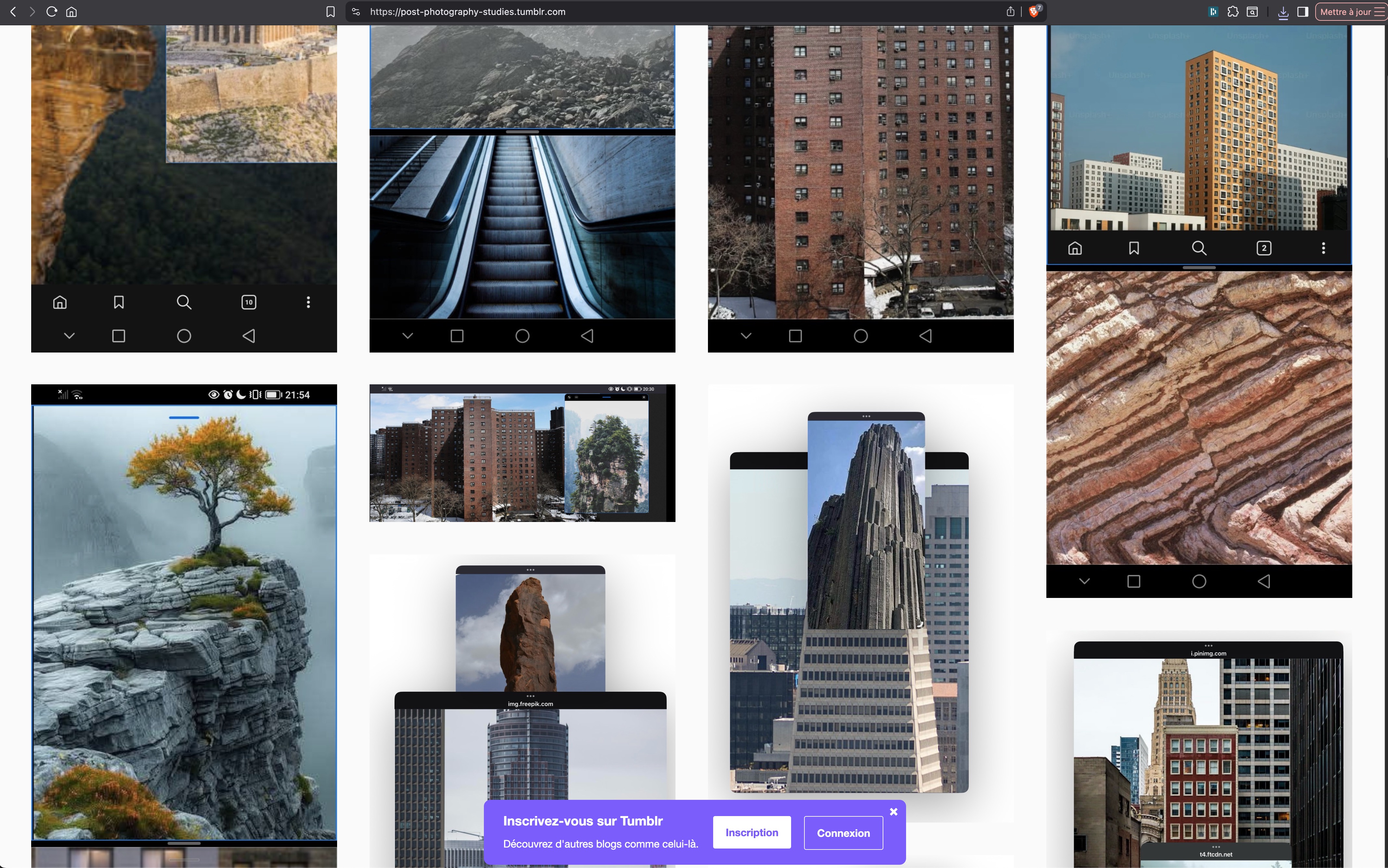Open the downloads arrow icon
The image size is (1388, 868).
[1283, 12]
